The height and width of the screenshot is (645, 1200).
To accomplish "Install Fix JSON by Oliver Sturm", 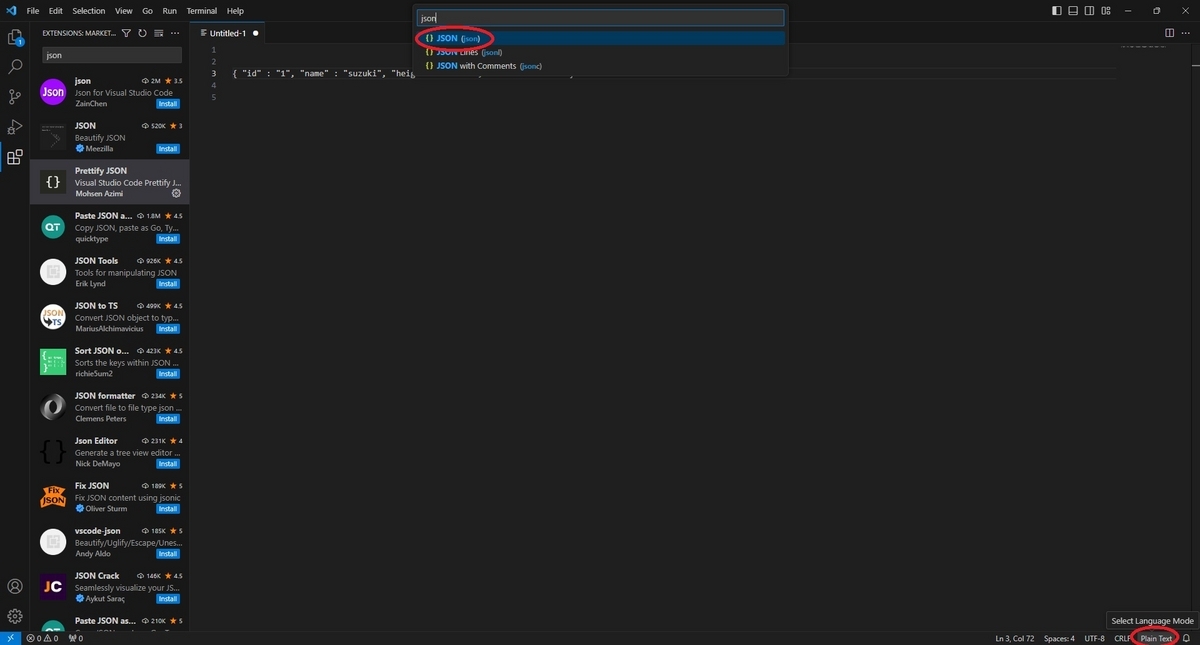I will pos(168,509).
